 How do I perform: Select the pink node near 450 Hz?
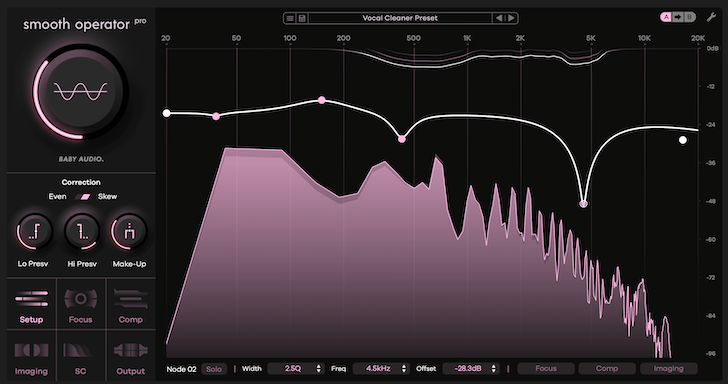pos(402,139)
